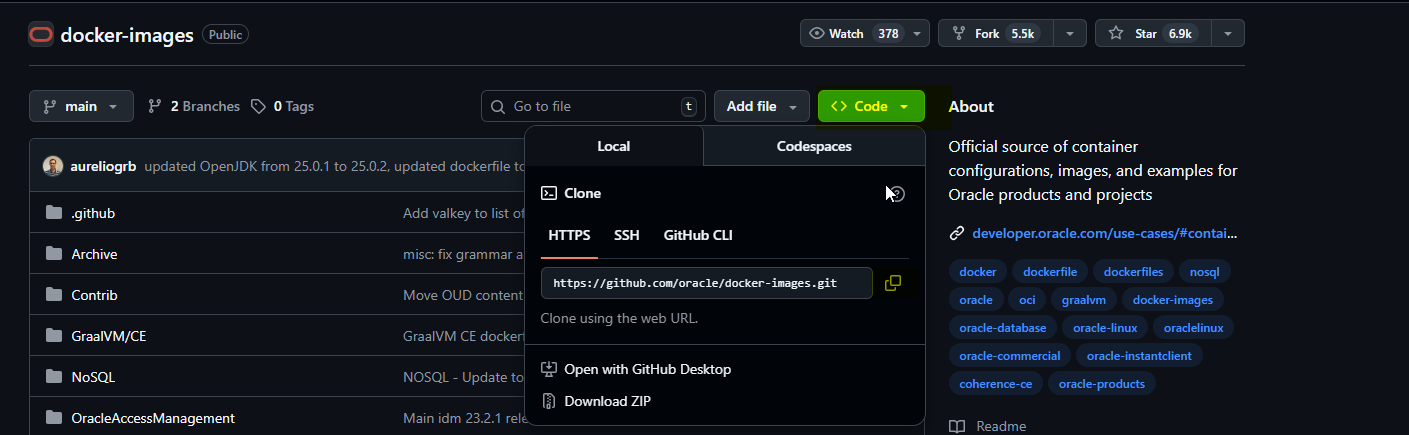Click the Readme book icon
Image resolution: width=1409 pixels, height=435 pixels.
pos(957,426)
